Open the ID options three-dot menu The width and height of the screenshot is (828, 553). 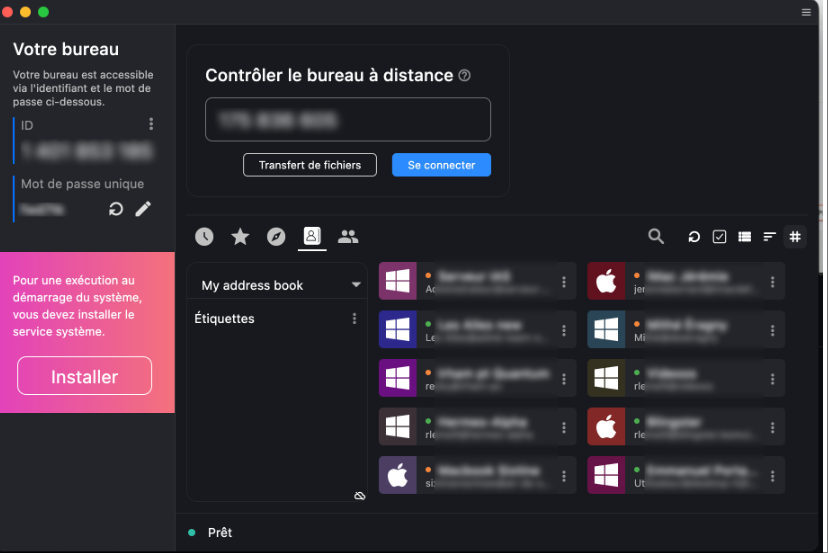(x=151, y=124)
